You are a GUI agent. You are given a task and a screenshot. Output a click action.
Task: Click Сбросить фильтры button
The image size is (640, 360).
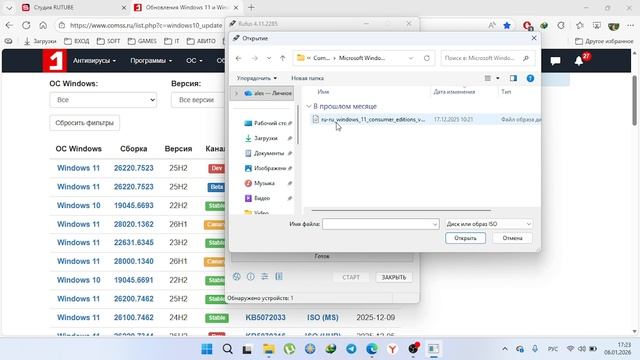tap(84, 123)
